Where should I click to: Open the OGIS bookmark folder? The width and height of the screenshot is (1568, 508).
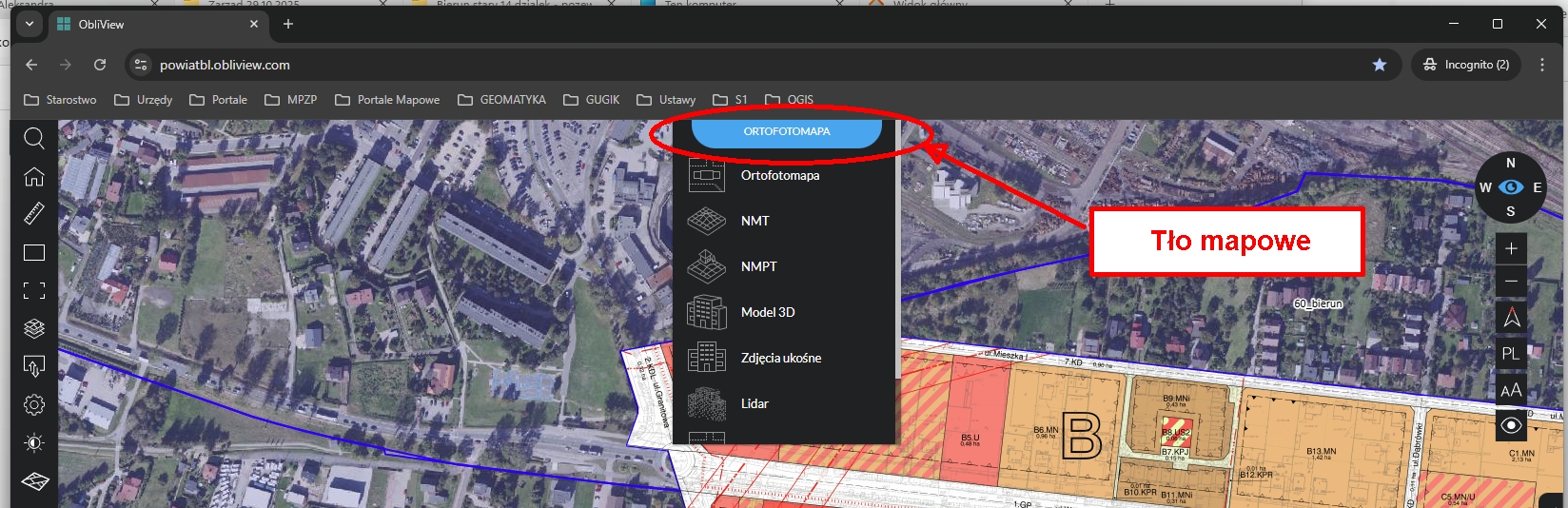[x=790, y=100]
